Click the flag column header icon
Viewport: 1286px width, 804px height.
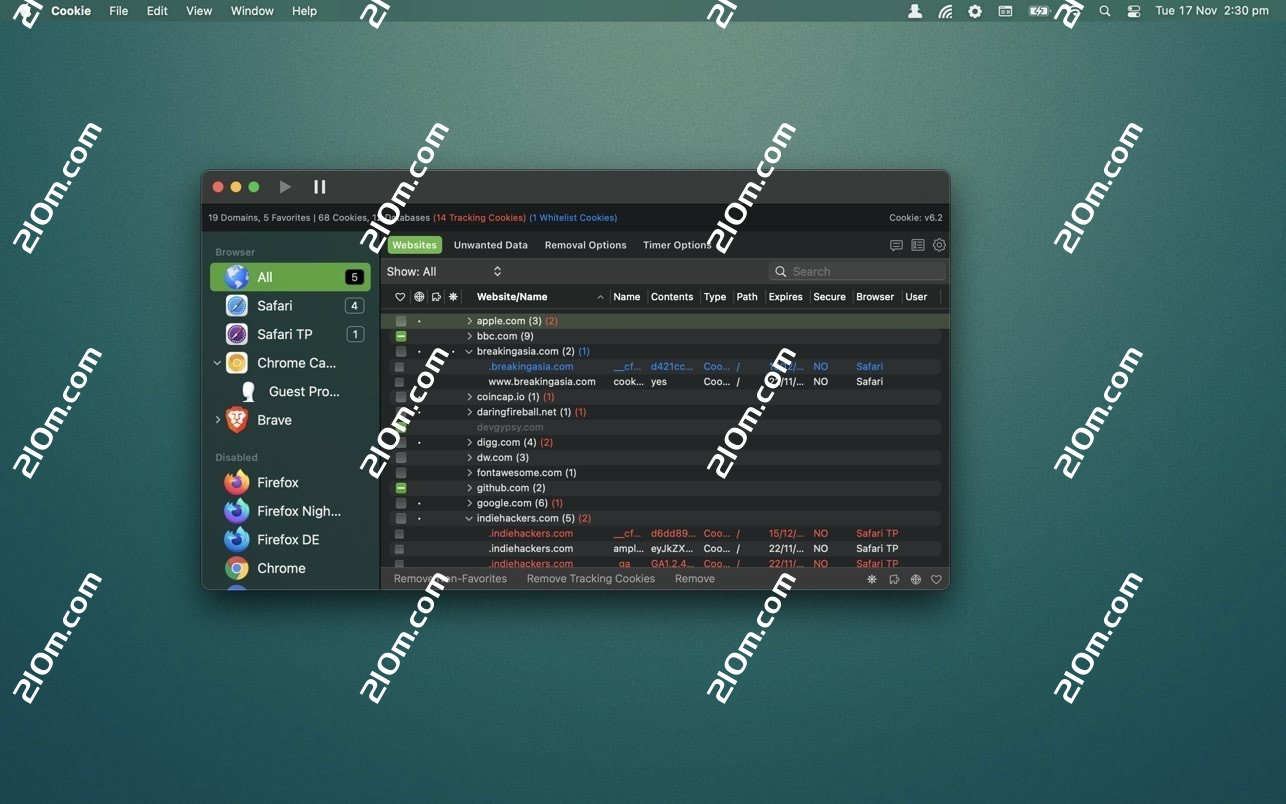(x=436, y=297)
